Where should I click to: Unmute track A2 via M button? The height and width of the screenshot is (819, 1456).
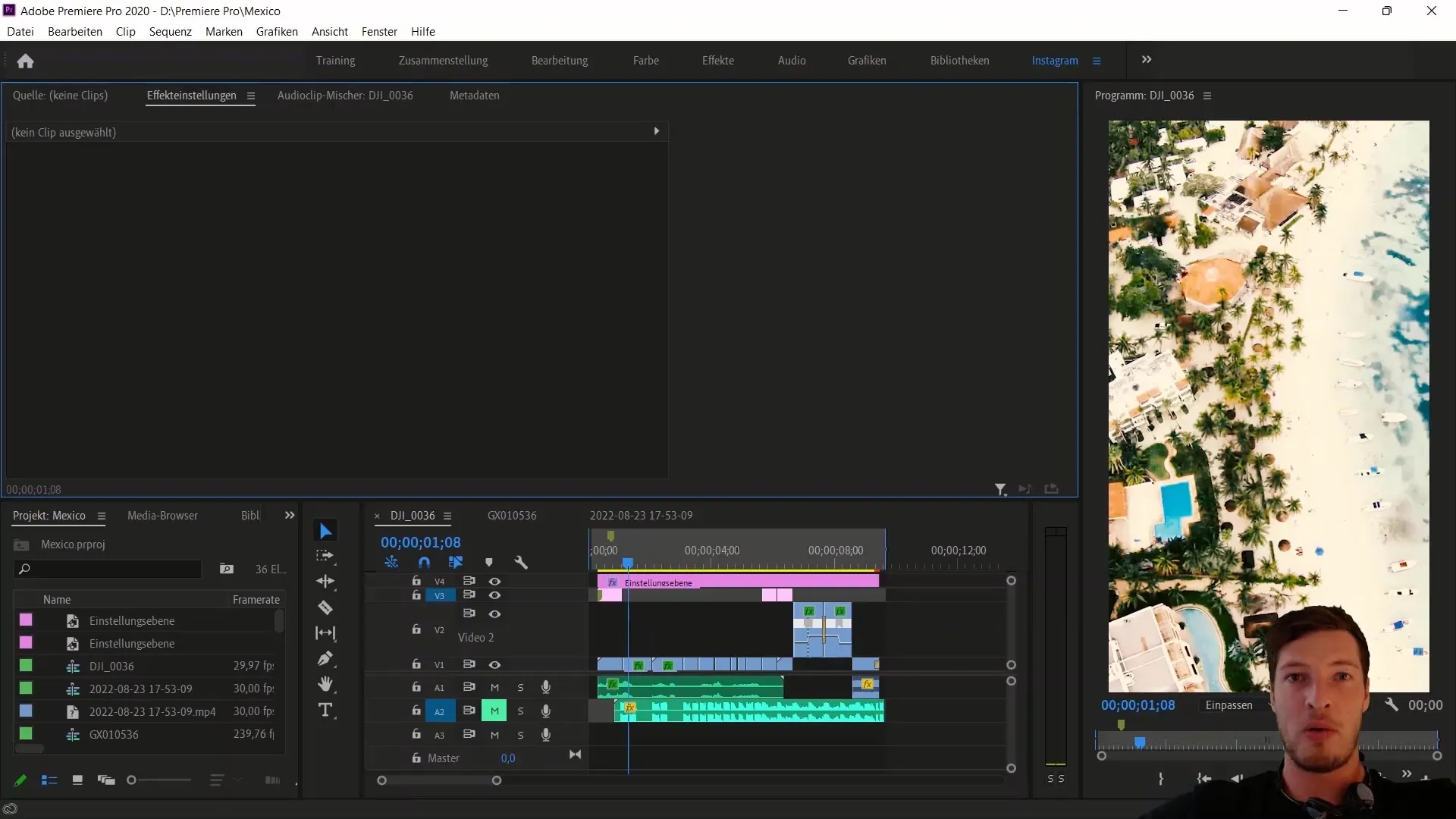[x=494, y=711]
